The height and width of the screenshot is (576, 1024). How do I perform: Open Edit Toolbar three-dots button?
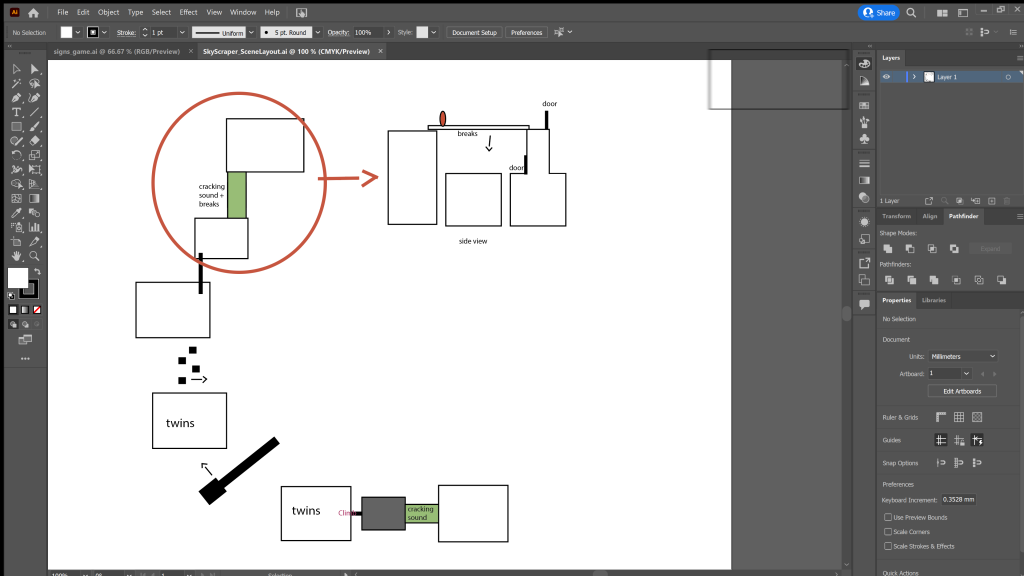click(x=25, y=359)
